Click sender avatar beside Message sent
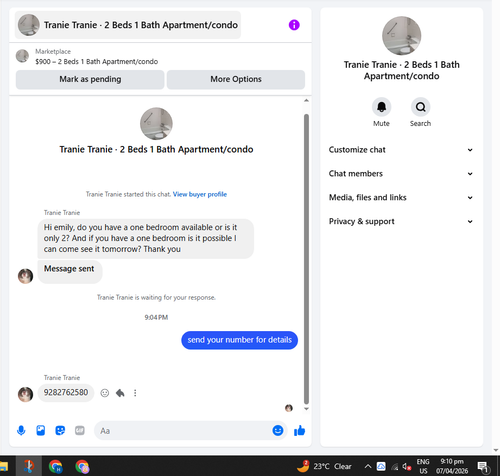 point(25,276)
